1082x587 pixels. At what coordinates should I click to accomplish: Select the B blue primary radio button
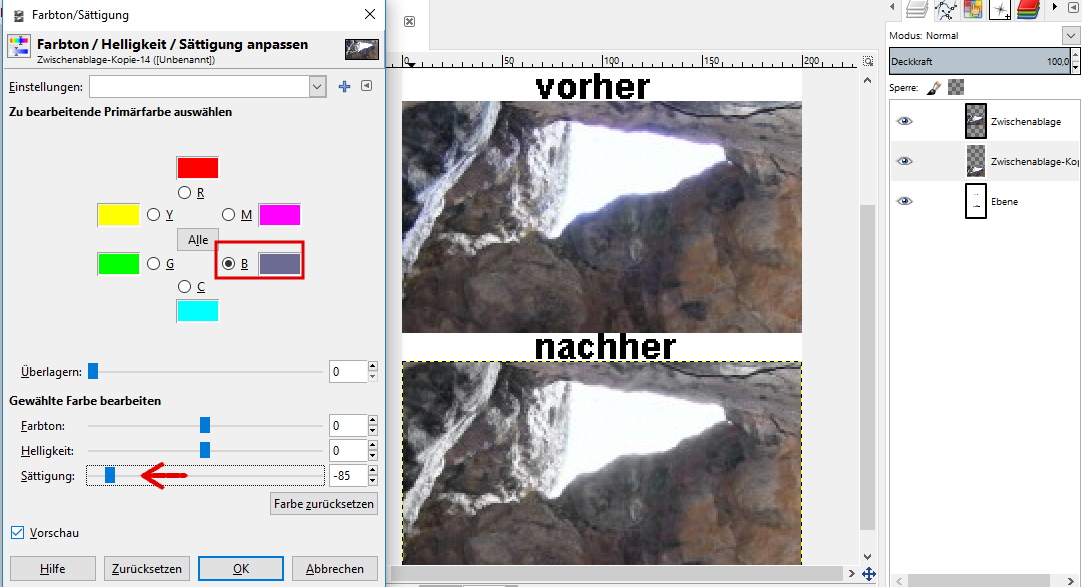tap(228, 263)
